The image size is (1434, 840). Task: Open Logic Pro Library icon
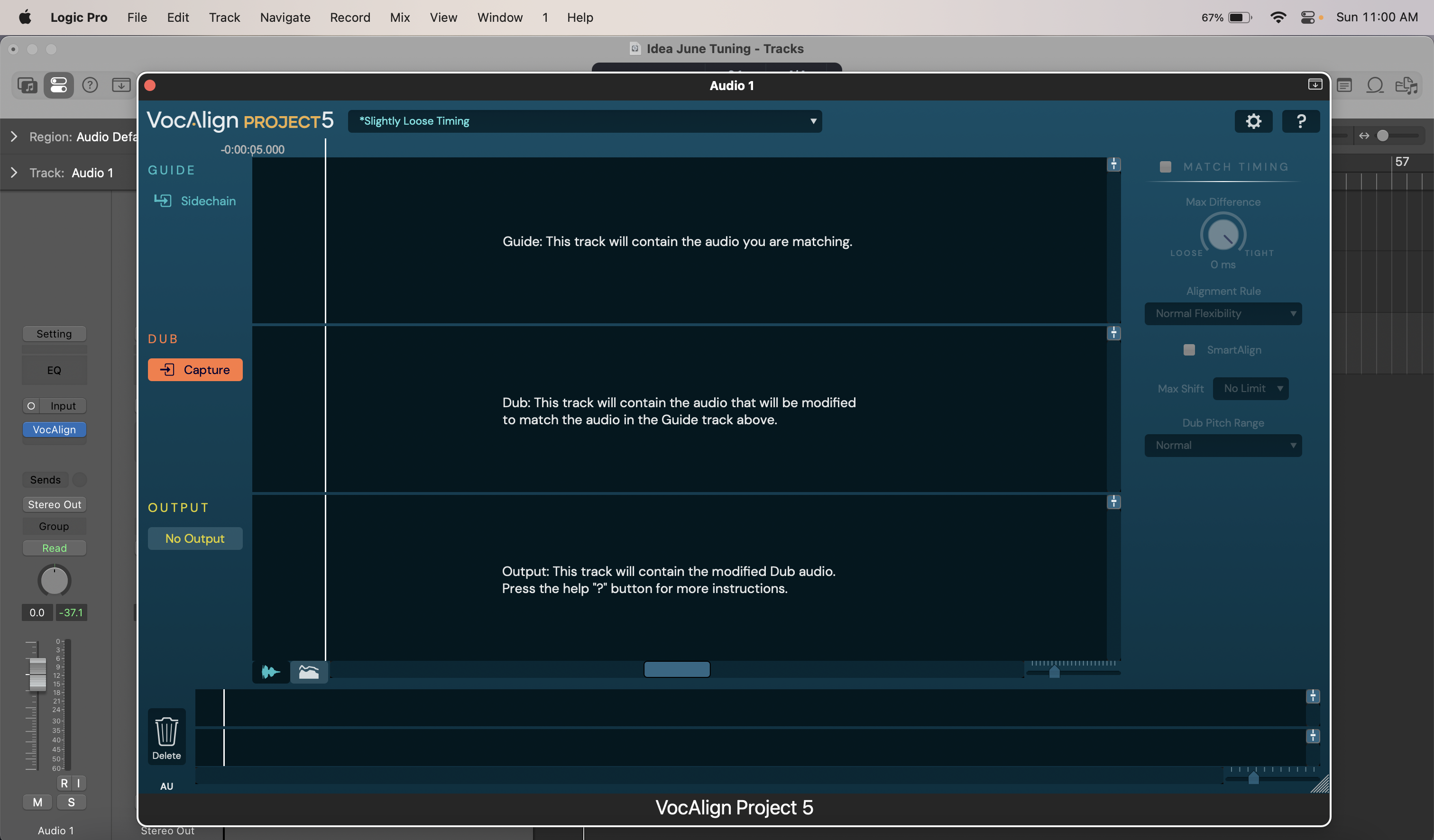click(28, 85)
